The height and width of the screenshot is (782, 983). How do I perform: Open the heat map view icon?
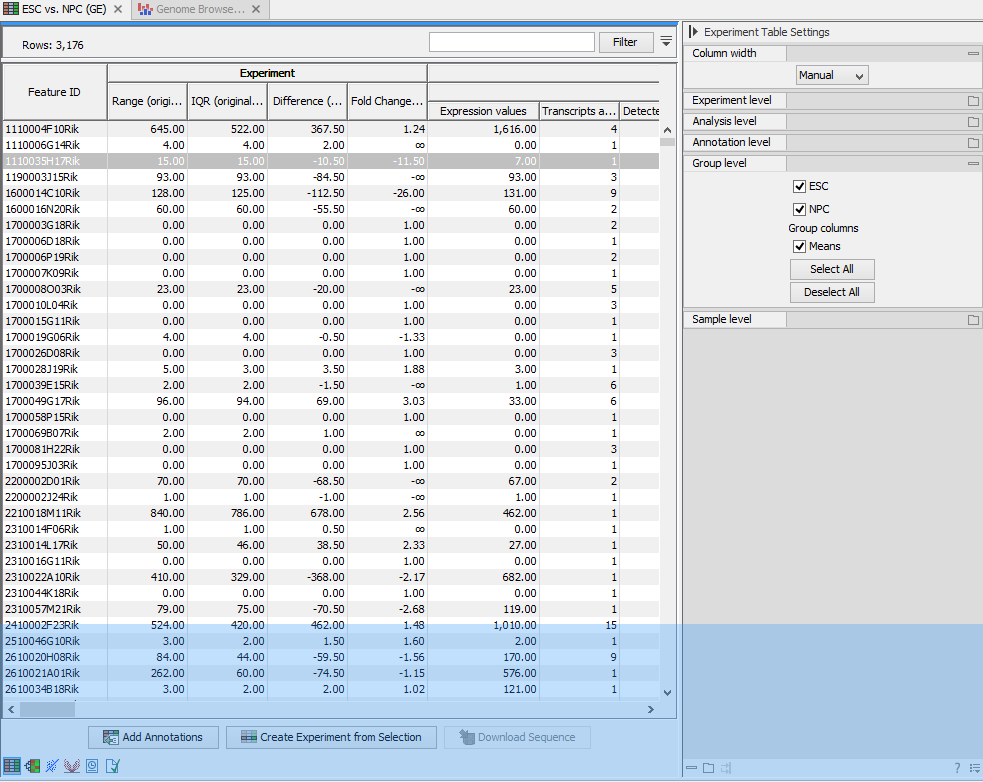click(32, 766)
